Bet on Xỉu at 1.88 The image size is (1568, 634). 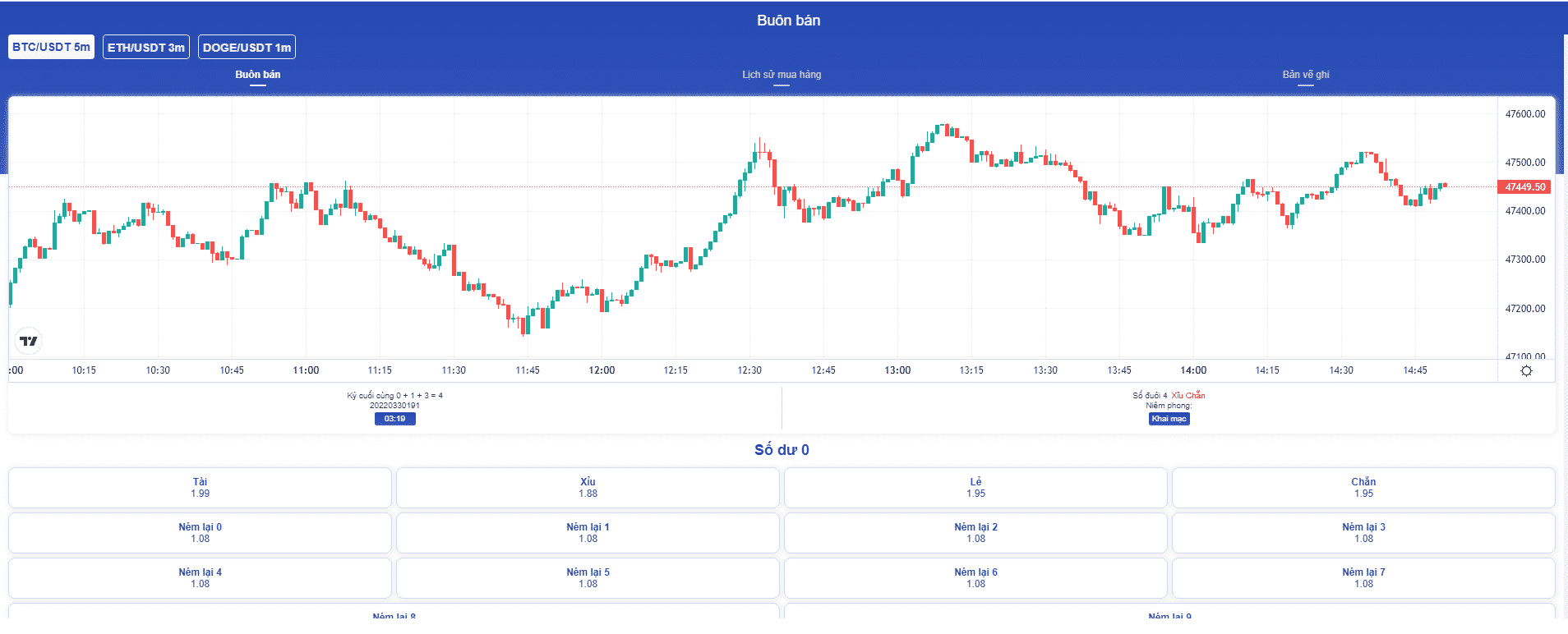pyautogui.click(x=588, y=488)
